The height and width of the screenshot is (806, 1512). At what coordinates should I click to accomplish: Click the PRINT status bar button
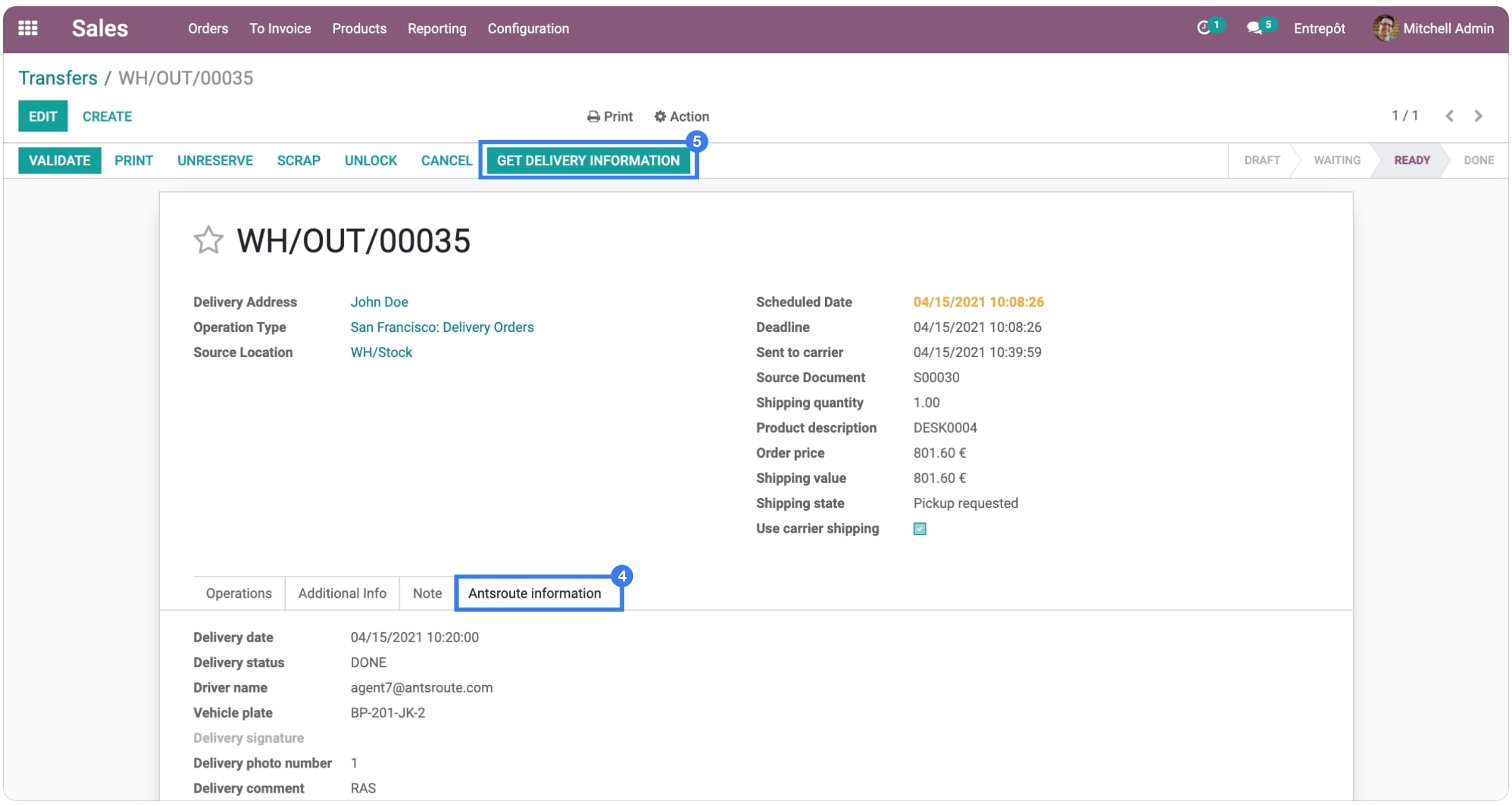point(134,161)
